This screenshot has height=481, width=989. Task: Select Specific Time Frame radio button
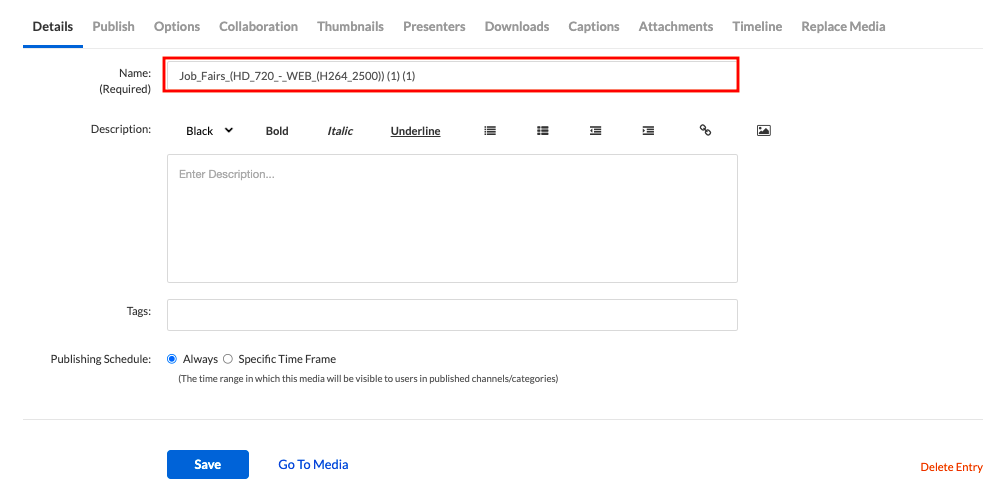228,359
